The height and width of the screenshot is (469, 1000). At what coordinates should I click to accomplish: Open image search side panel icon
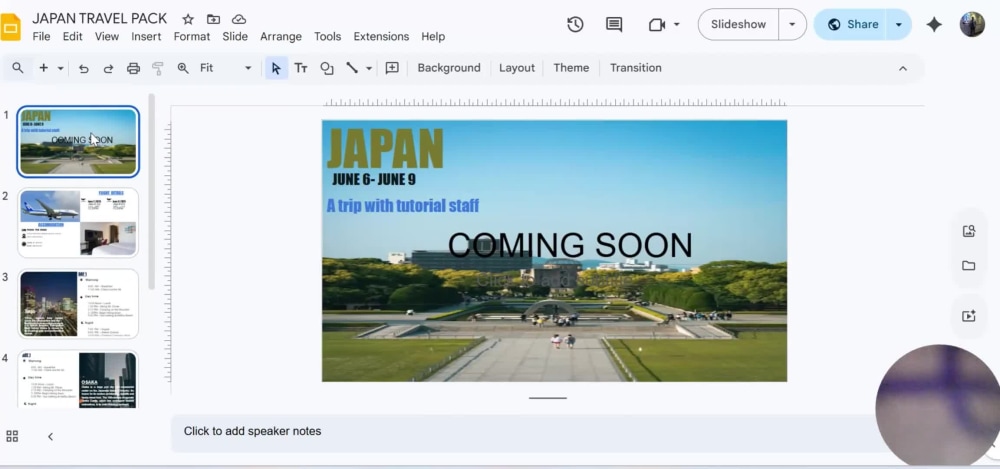tap(969, 231)
